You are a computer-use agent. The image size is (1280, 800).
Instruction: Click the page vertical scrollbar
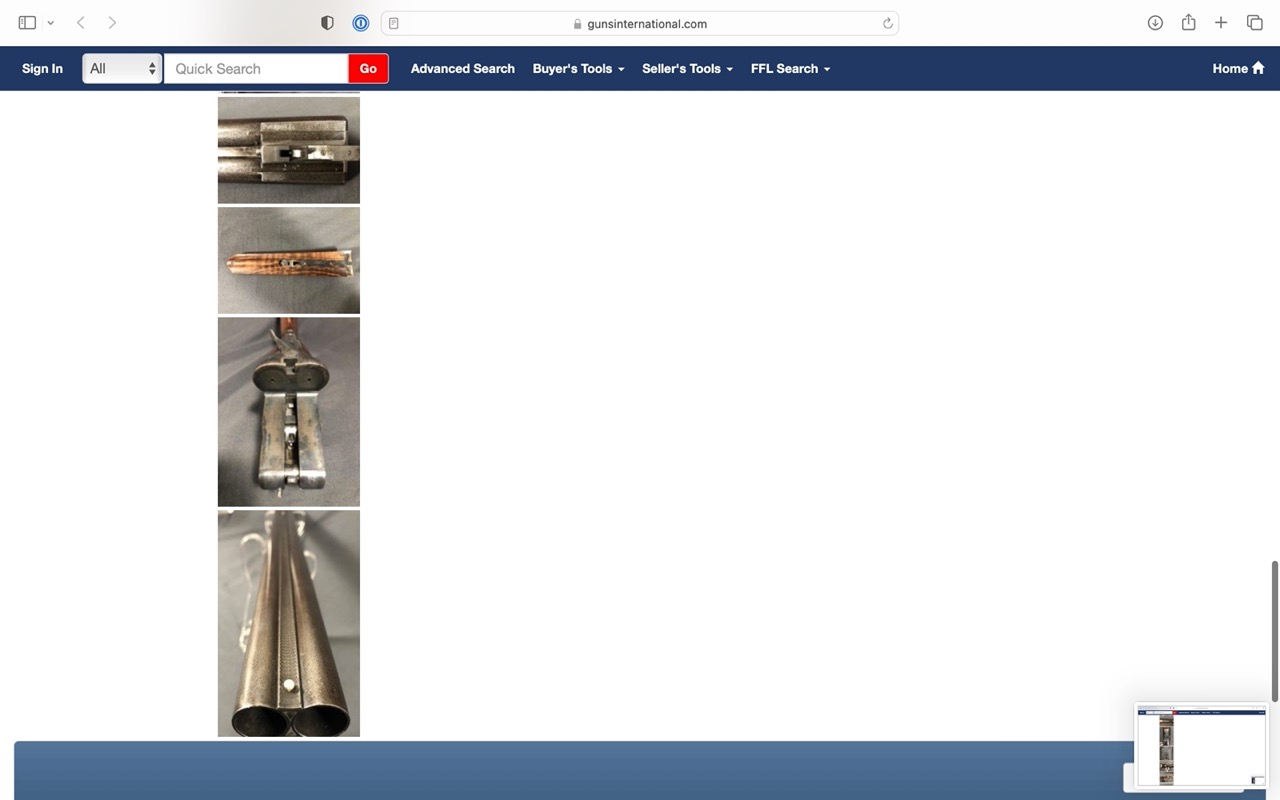point(1274,630)
